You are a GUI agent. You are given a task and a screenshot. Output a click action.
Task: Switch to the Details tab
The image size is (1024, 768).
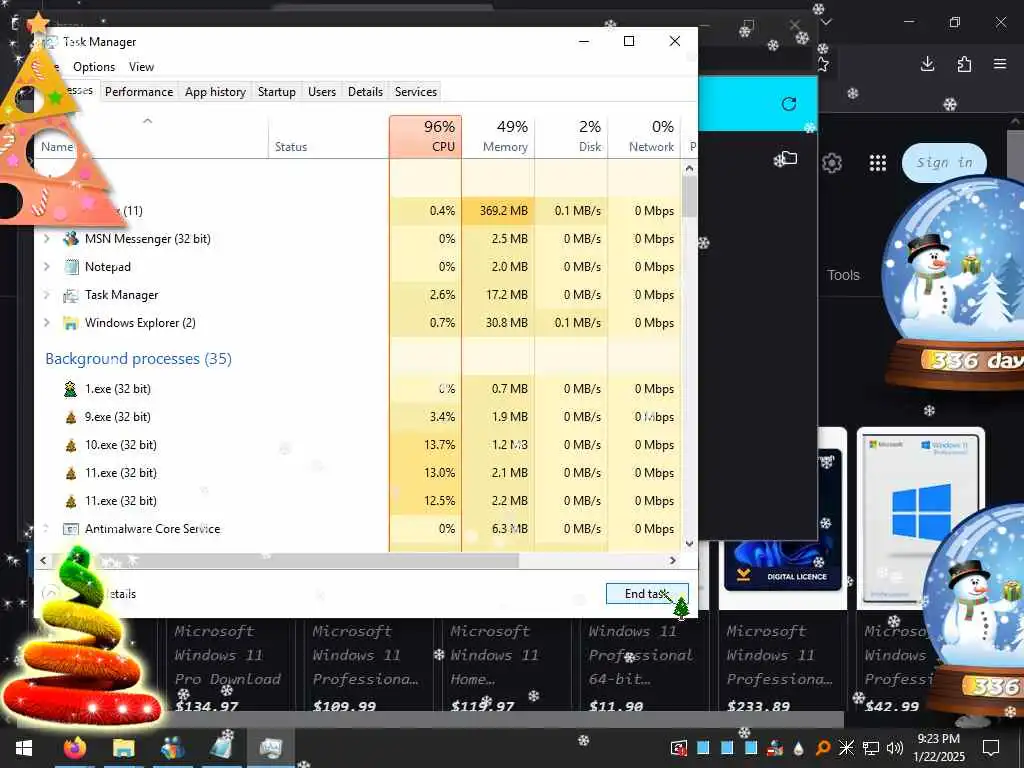365,91
